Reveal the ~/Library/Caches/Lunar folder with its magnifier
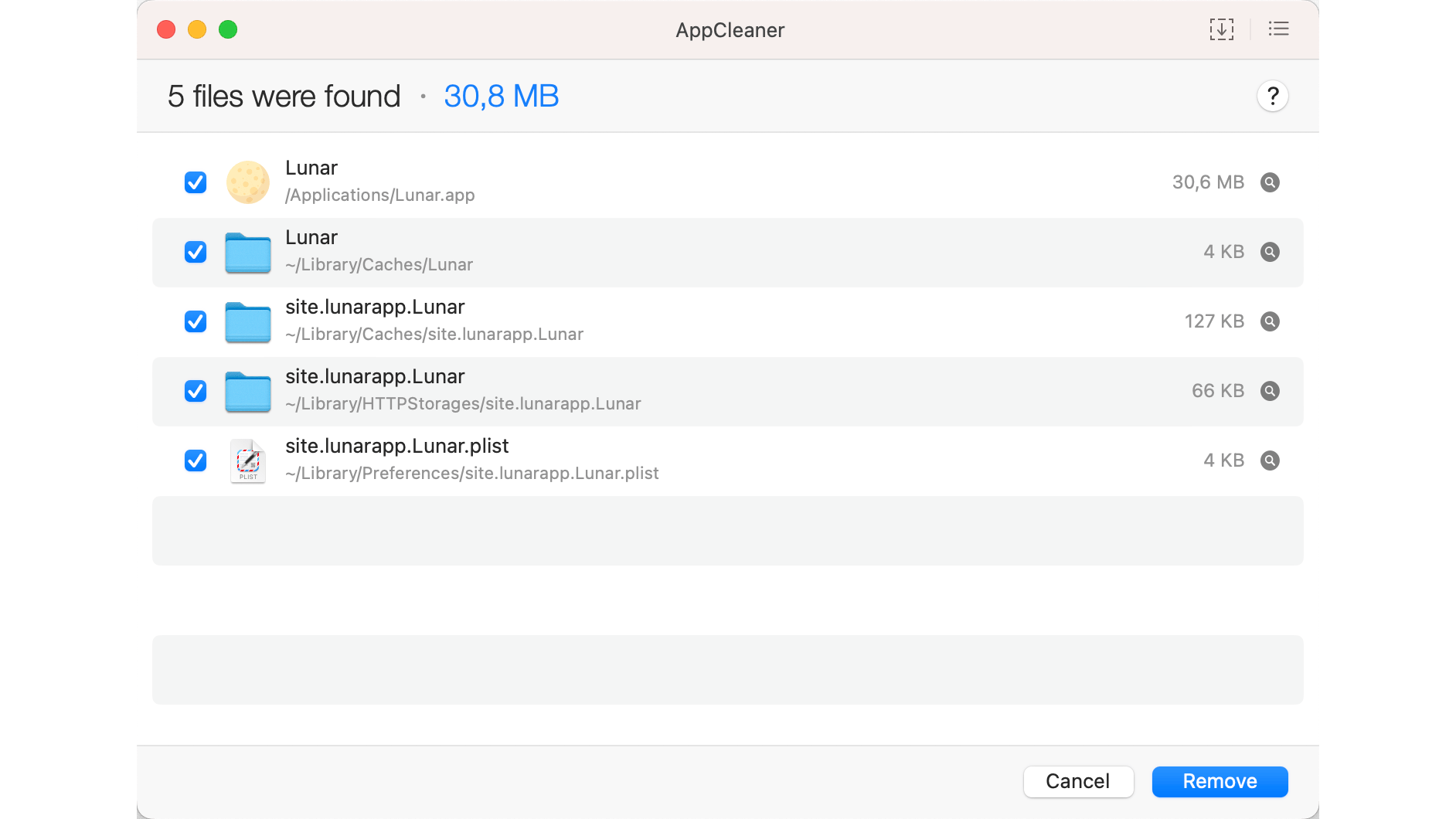Image resolution: width=1456 pixels, height=819 pixels. click(1271, 252)
